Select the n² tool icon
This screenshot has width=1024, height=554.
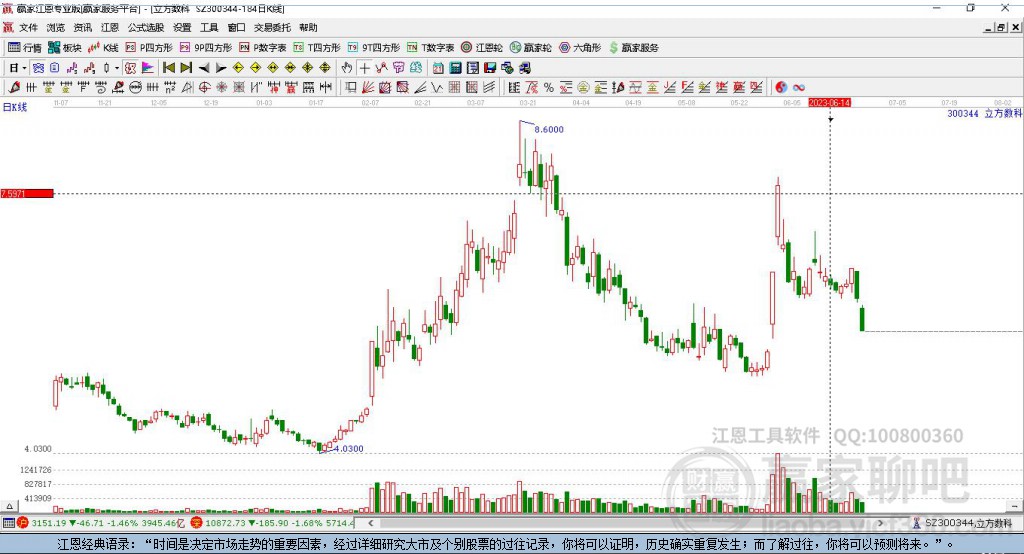click(170, 87)
